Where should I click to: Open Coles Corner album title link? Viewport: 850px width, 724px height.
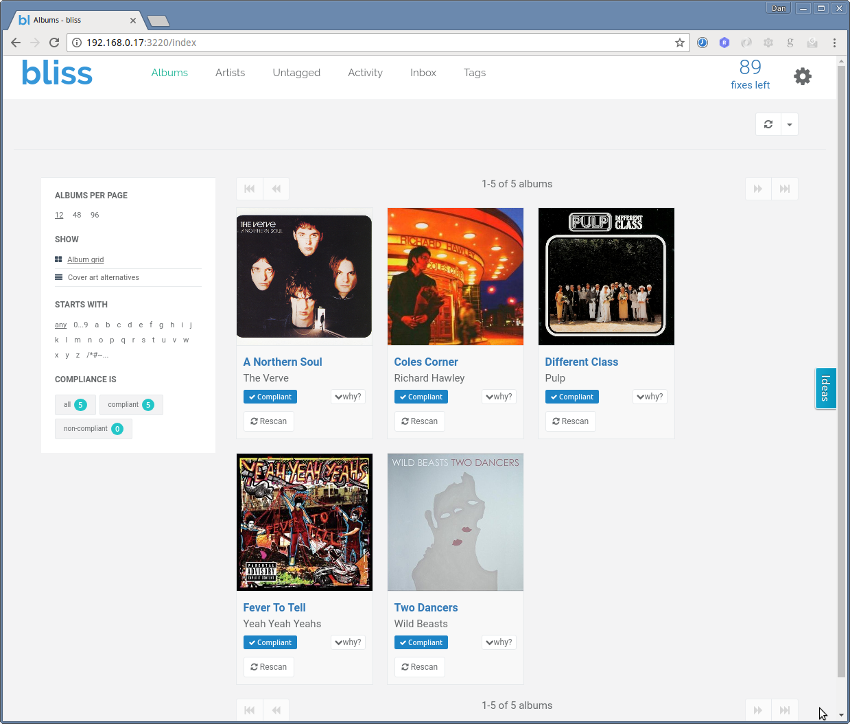pyautogui.click(x=426, y=362)
